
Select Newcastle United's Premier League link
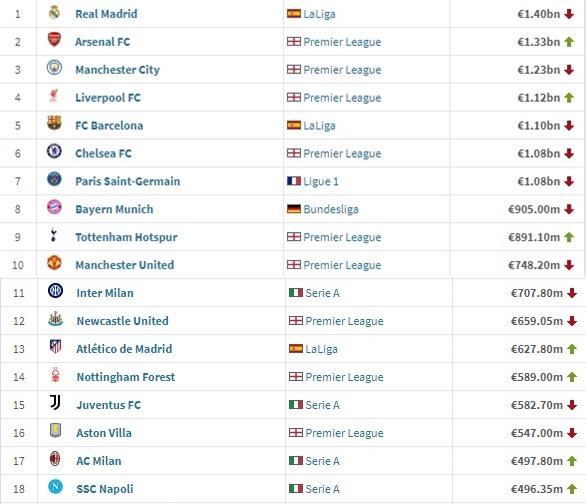pyautogui.click(x=344, y=321)
